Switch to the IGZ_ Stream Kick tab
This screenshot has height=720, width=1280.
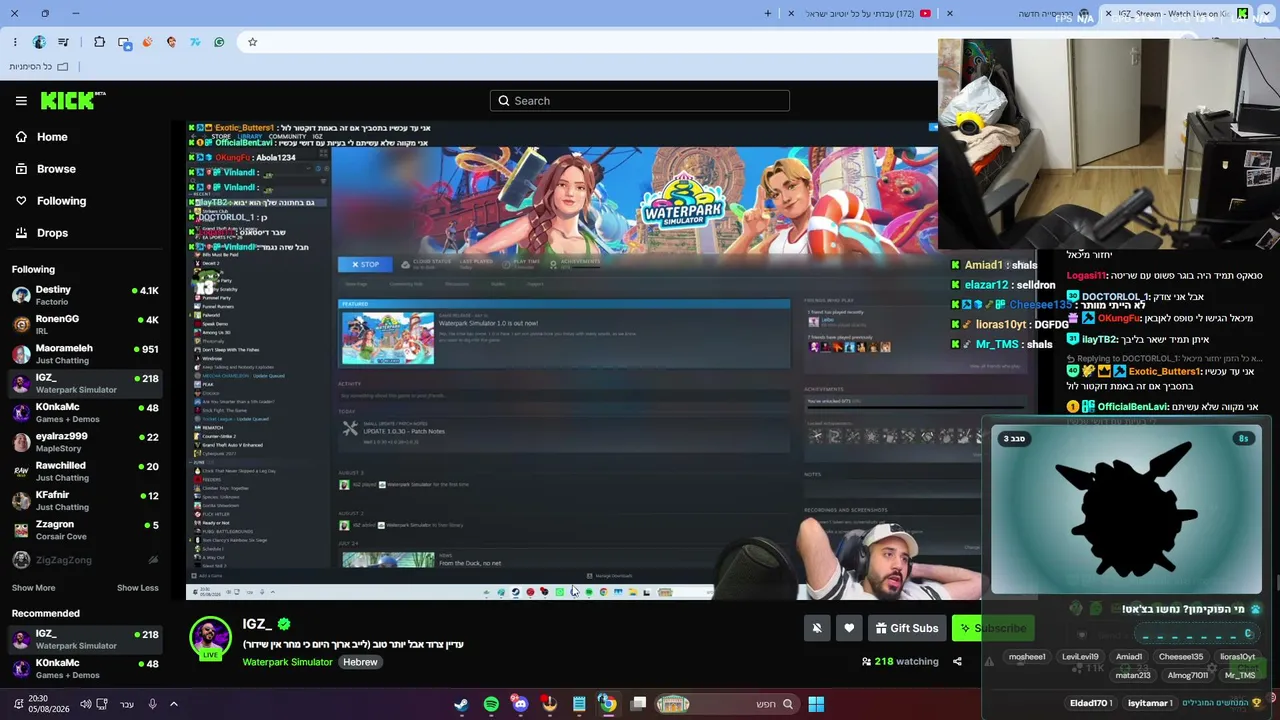tap(1178, 14)
